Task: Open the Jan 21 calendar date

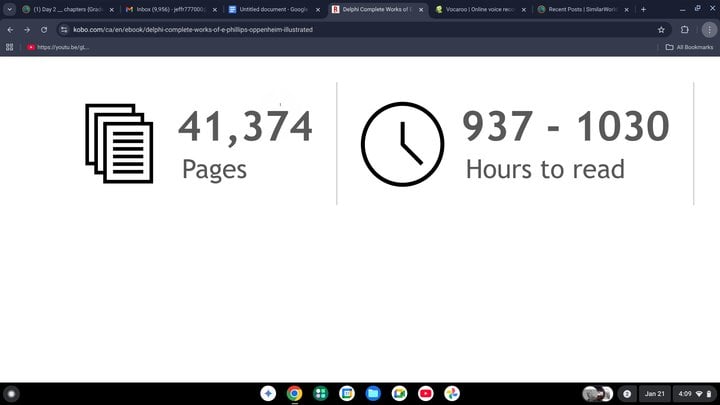Action: [x=654, y=394]
